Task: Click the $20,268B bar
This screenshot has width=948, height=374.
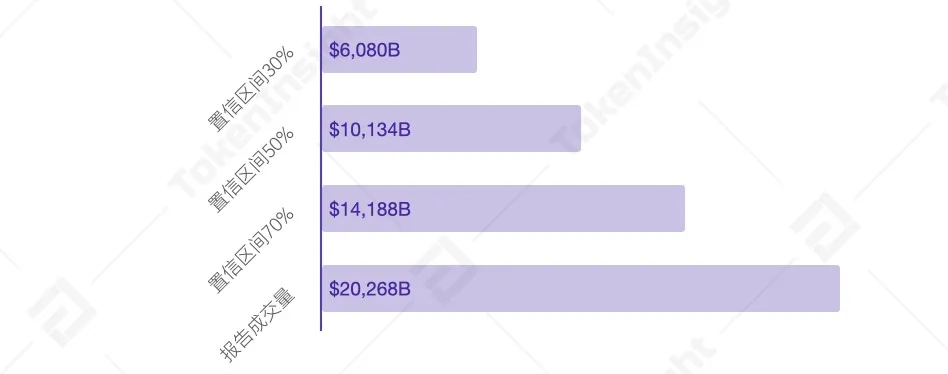Action: coord(581,288)
